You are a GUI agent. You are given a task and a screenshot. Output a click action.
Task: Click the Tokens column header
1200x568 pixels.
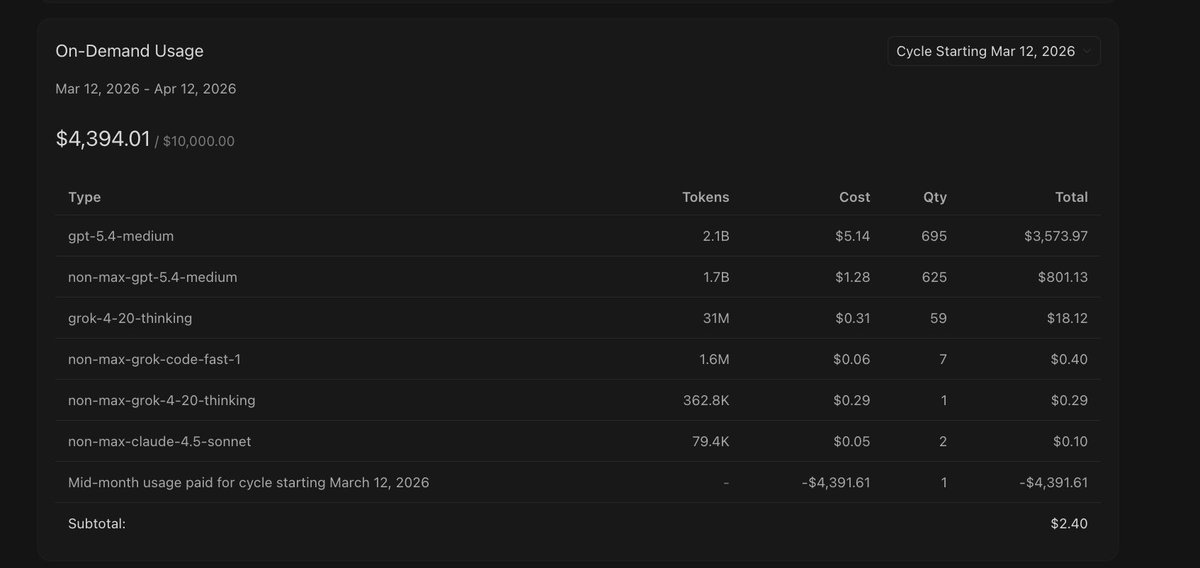[x=705, y=197]
